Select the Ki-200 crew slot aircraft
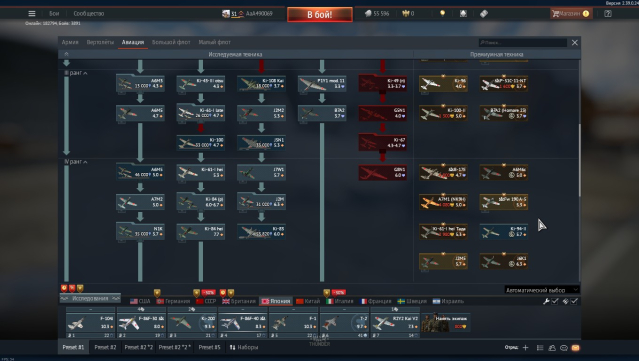 (x=192, y=323)
